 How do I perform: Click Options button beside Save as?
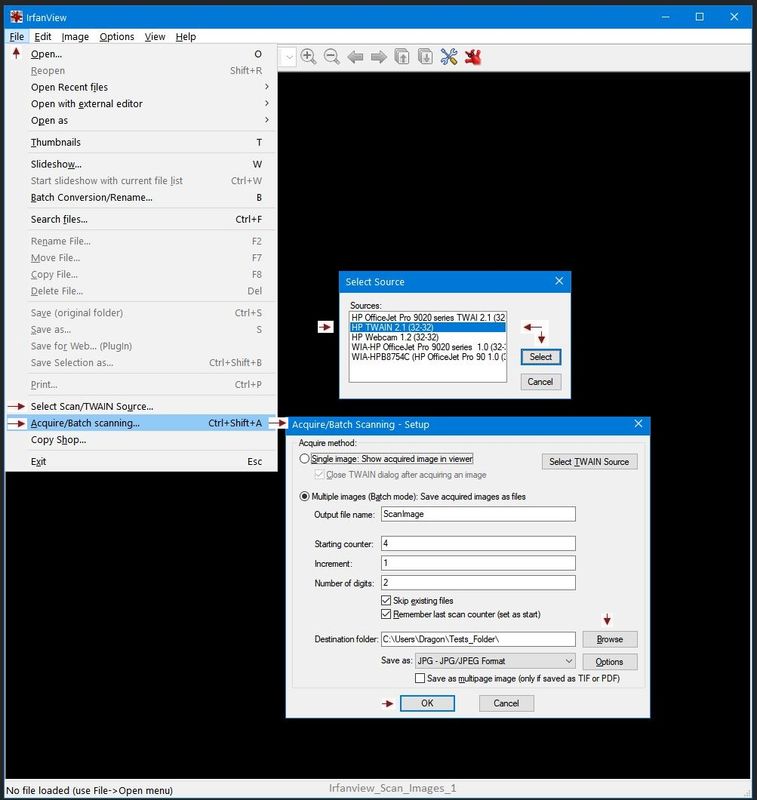coord(610,662)
